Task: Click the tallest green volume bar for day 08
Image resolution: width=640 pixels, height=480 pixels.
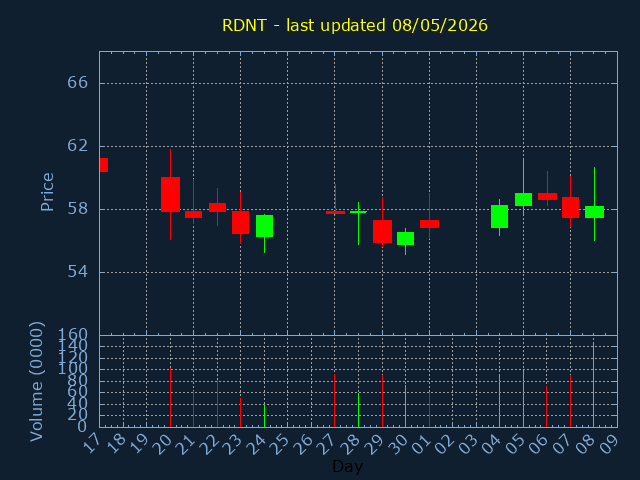Action: (593, 385)
